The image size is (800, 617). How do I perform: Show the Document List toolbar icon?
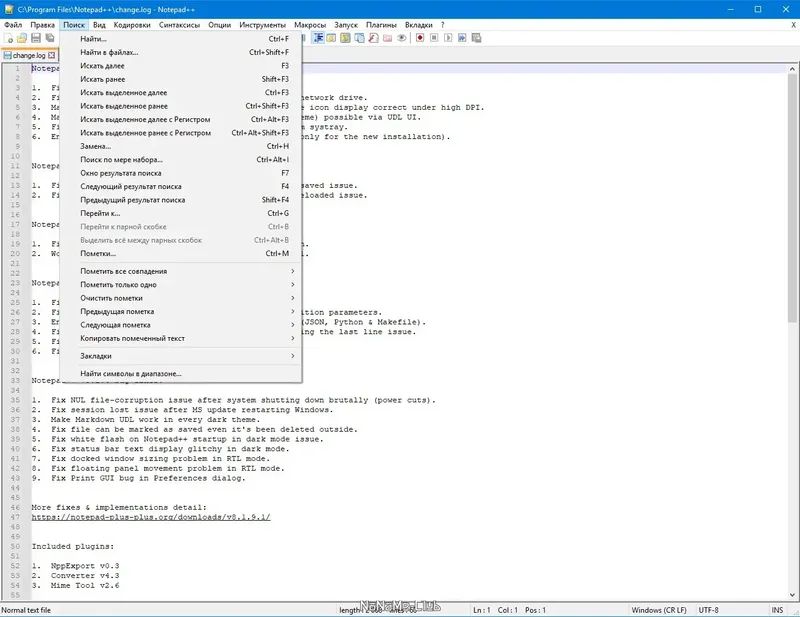click(x=360, y=38)
